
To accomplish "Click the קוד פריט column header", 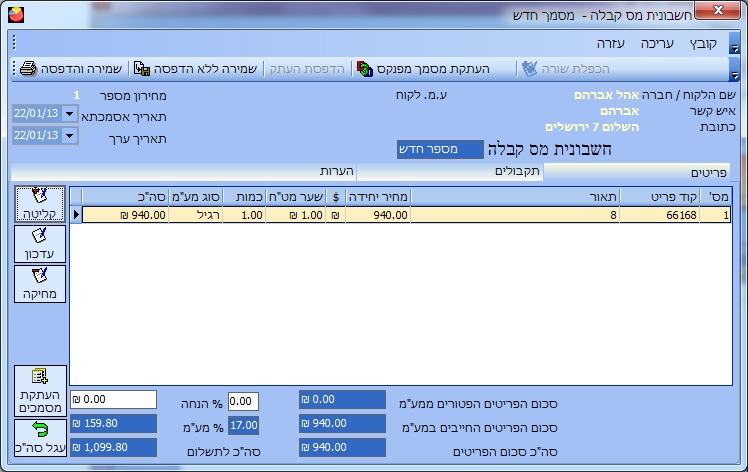I will point(660,197).
